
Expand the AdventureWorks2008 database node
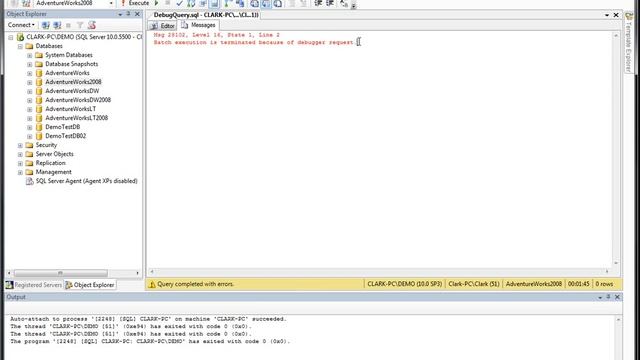(29, 82)
